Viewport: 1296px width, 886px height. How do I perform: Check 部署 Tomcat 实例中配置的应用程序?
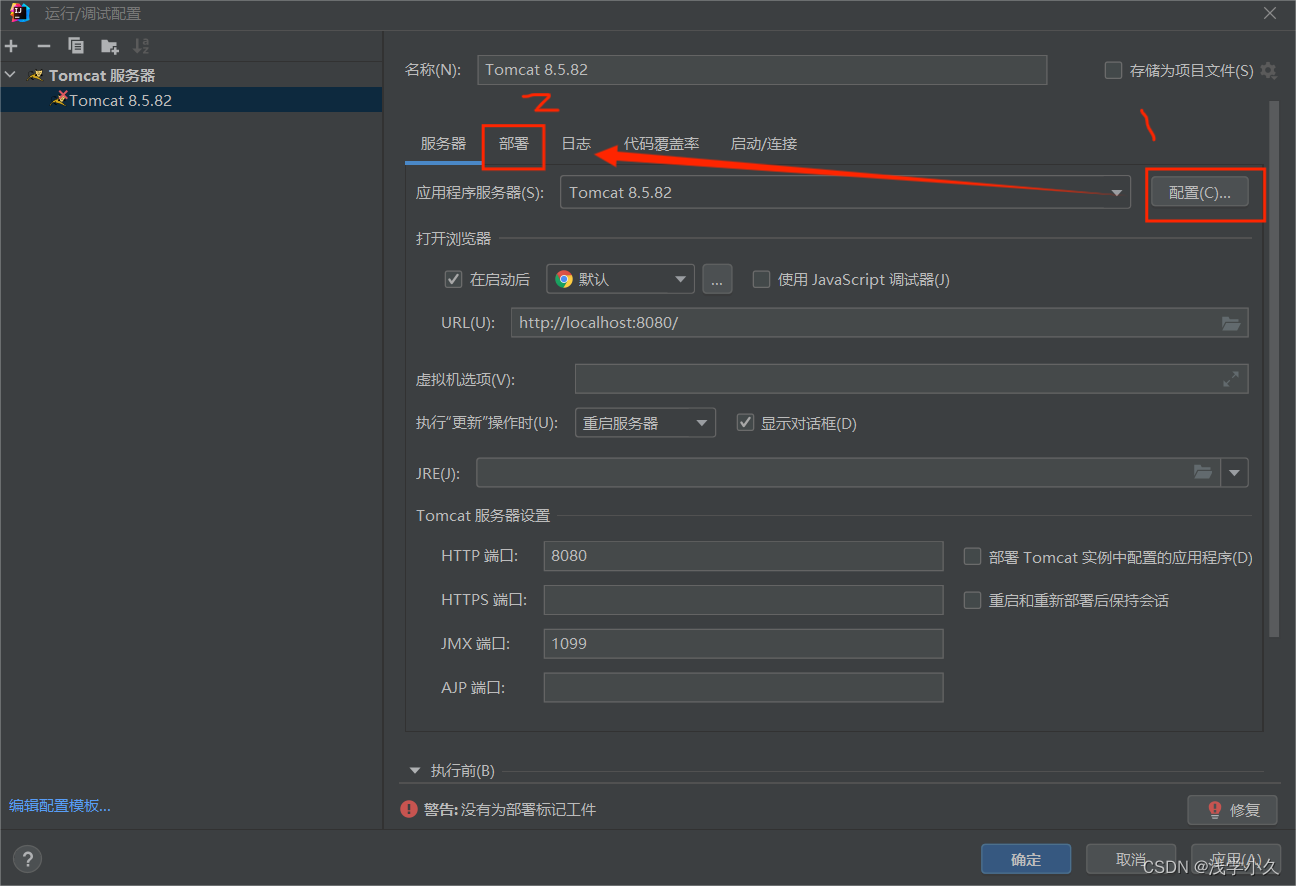point(972,557)
